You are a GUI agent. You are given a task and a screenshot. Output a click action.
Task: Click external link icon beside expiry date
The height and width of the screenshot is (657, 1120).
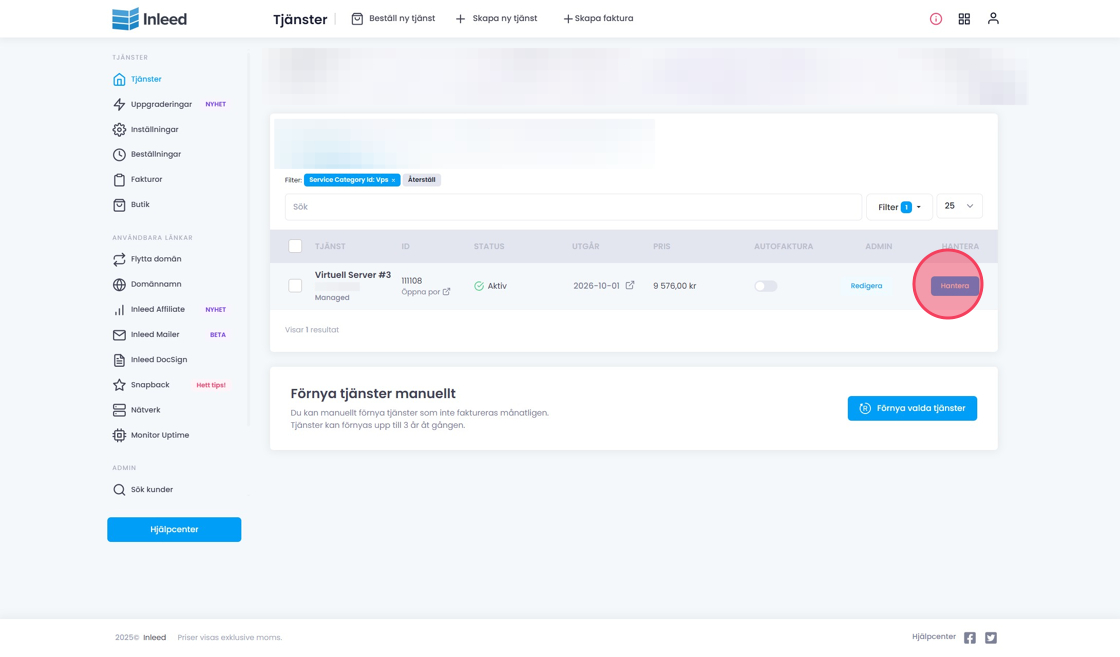(x=630, y=285)
